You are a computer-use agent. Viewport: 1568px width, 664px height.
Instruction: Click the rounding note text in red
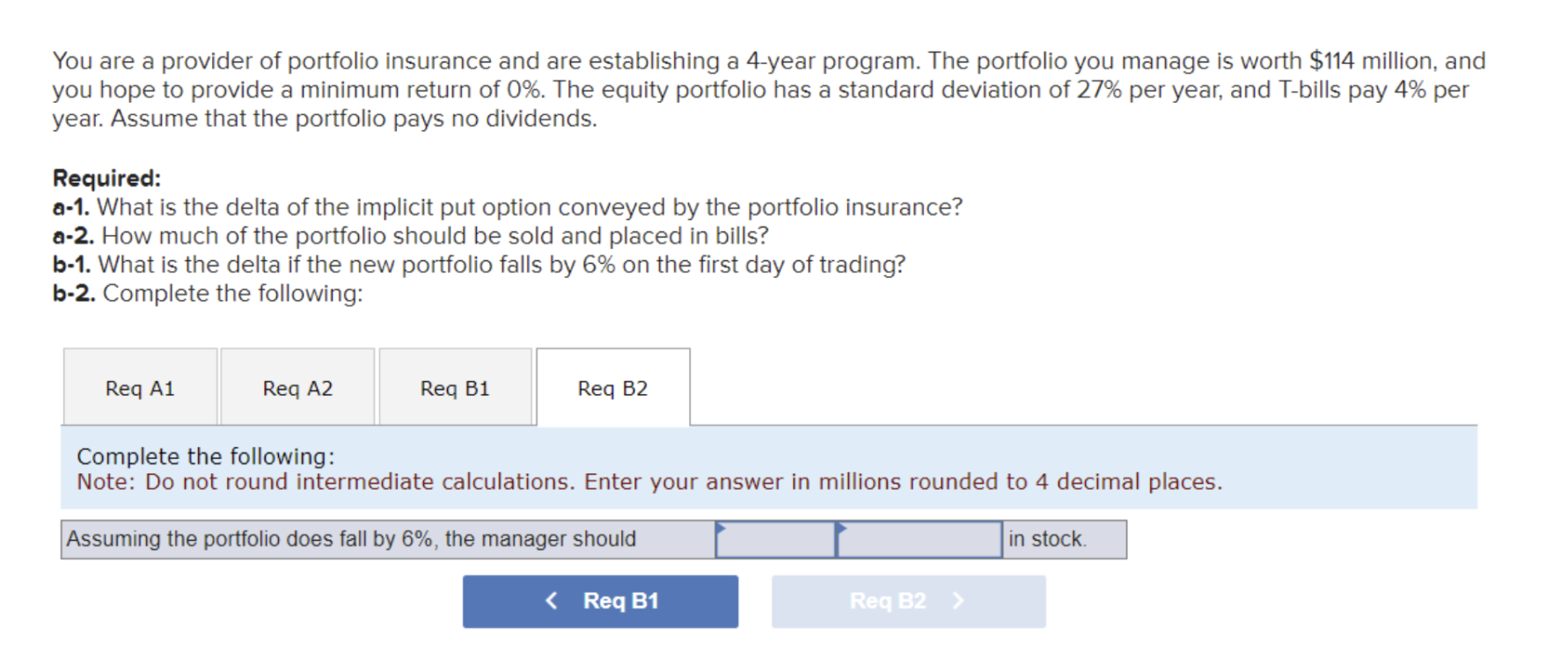[x=648, y=482]
